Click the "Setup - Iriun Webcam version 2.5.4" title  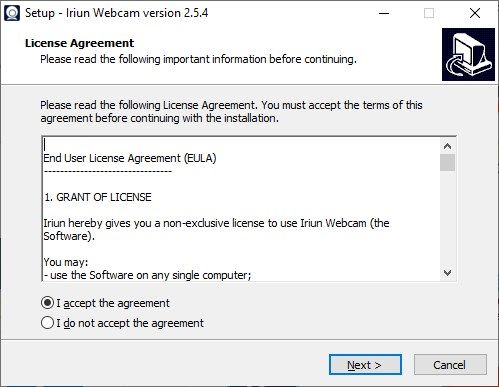pyautogui.click(x=117, y=13)
